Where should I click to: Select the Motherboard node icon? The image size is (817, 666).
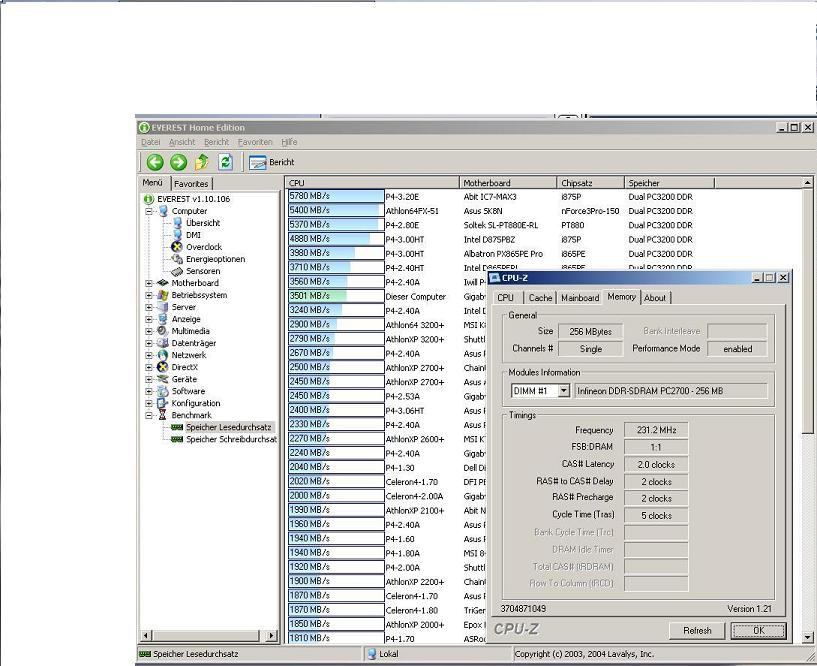(x=163, y=283)
